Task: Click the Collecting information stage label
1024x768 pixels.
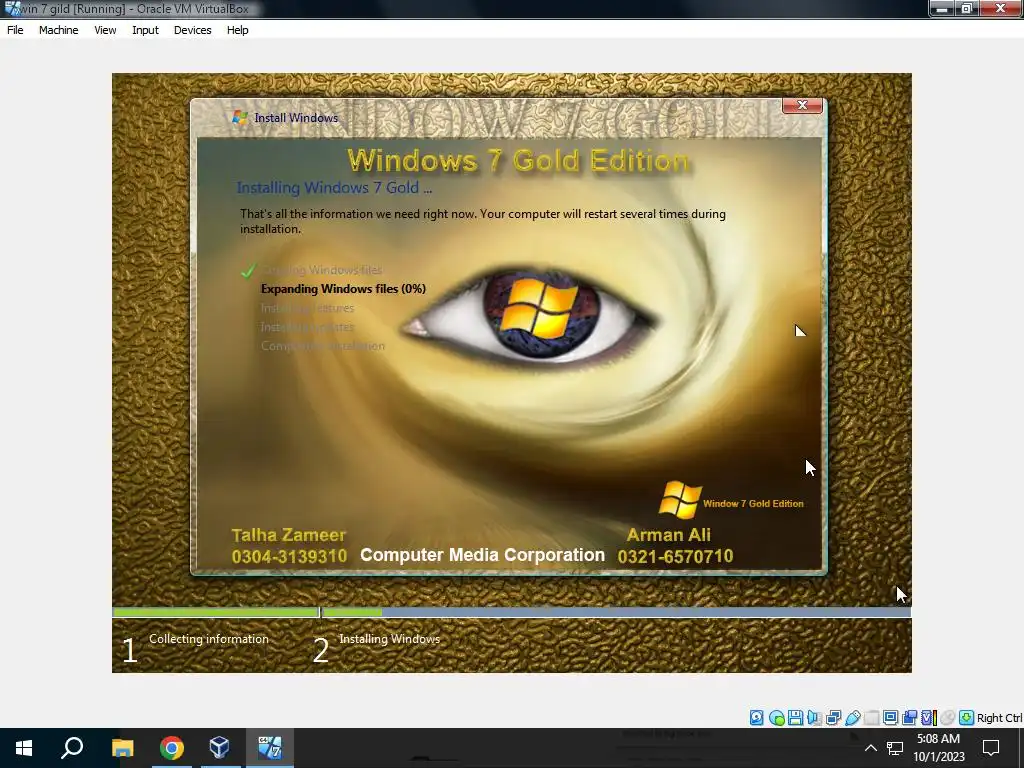Action: [209, 639]
